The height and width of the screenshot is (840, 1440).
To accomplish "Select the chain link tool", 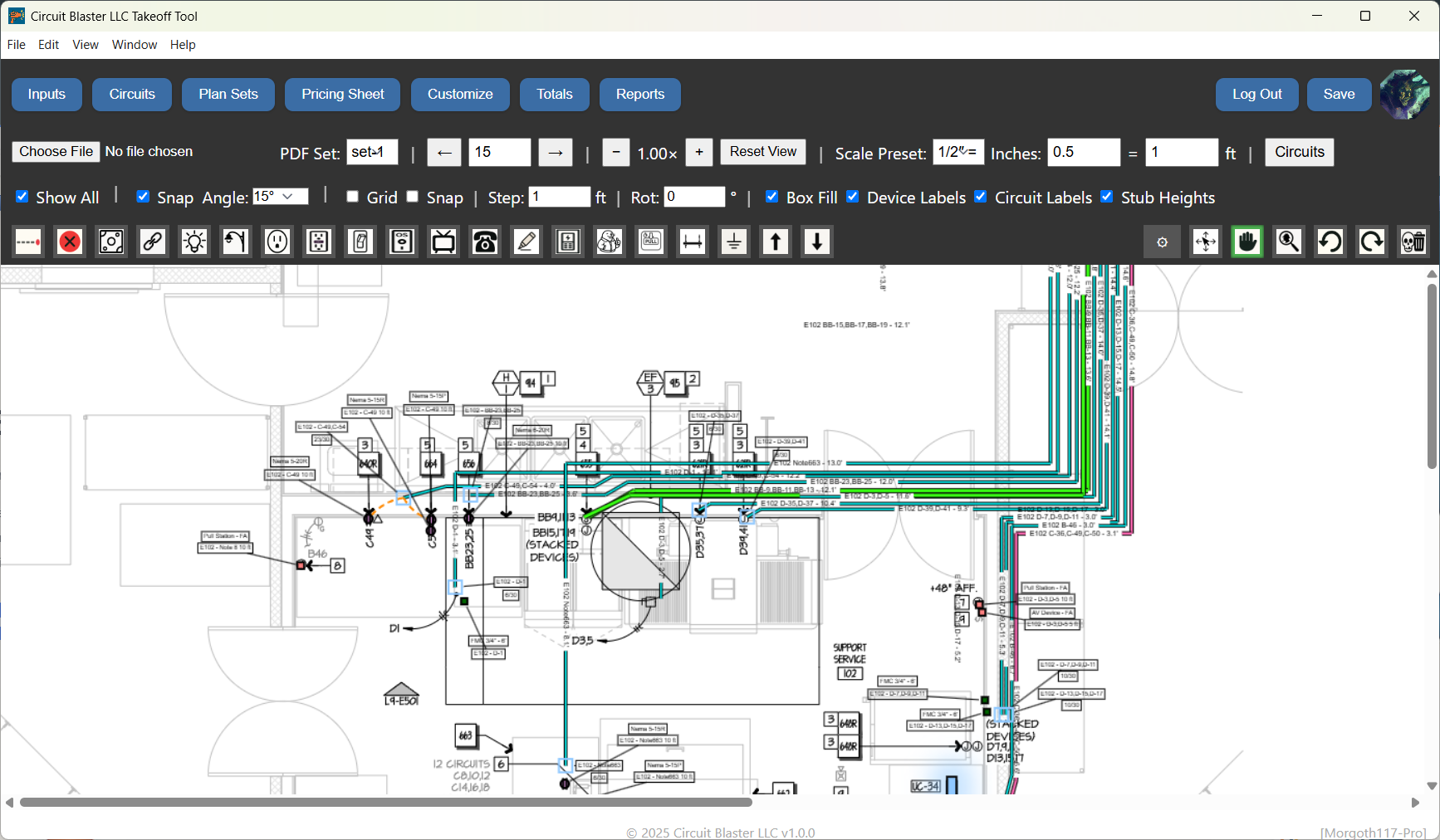I will (x=153, y=242).
